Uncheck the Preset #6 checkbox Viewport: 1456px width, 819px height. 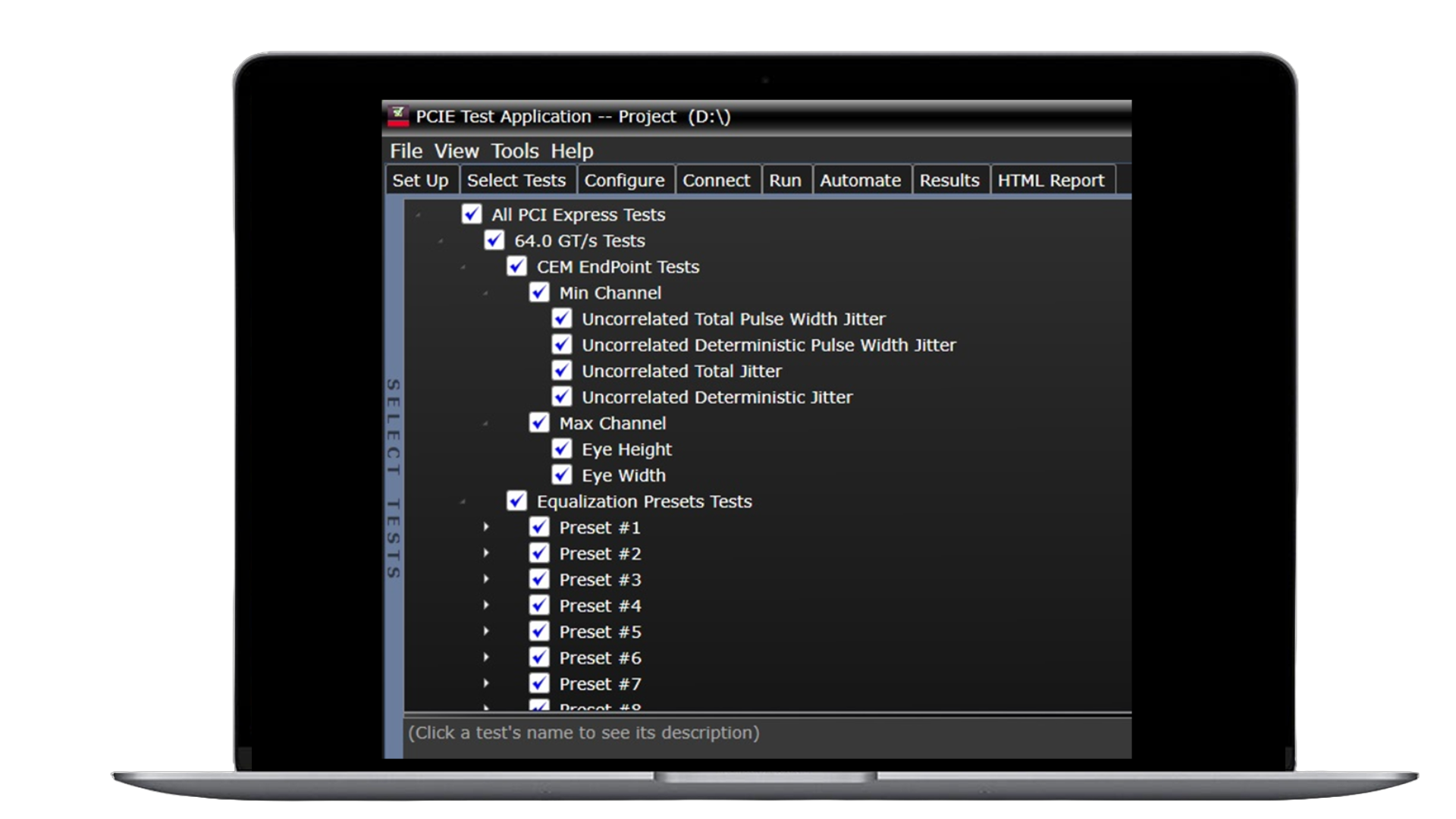(539, 657)
